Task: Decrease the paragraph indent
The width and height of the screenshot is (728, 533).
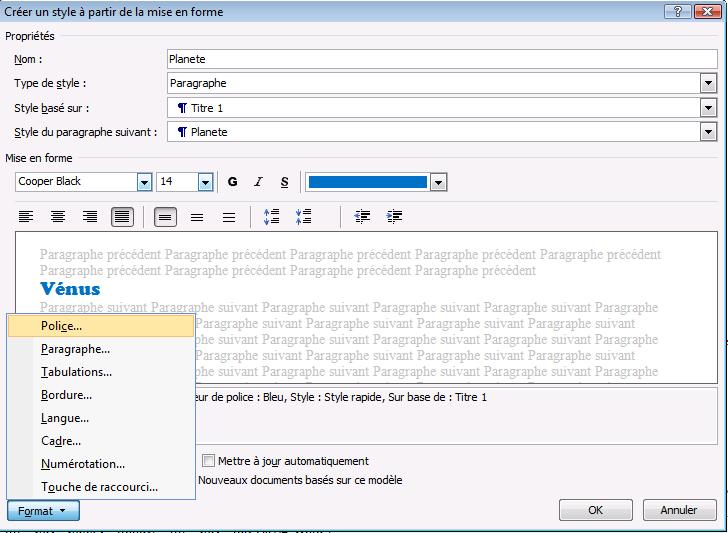Action: [x=362, y=217]
